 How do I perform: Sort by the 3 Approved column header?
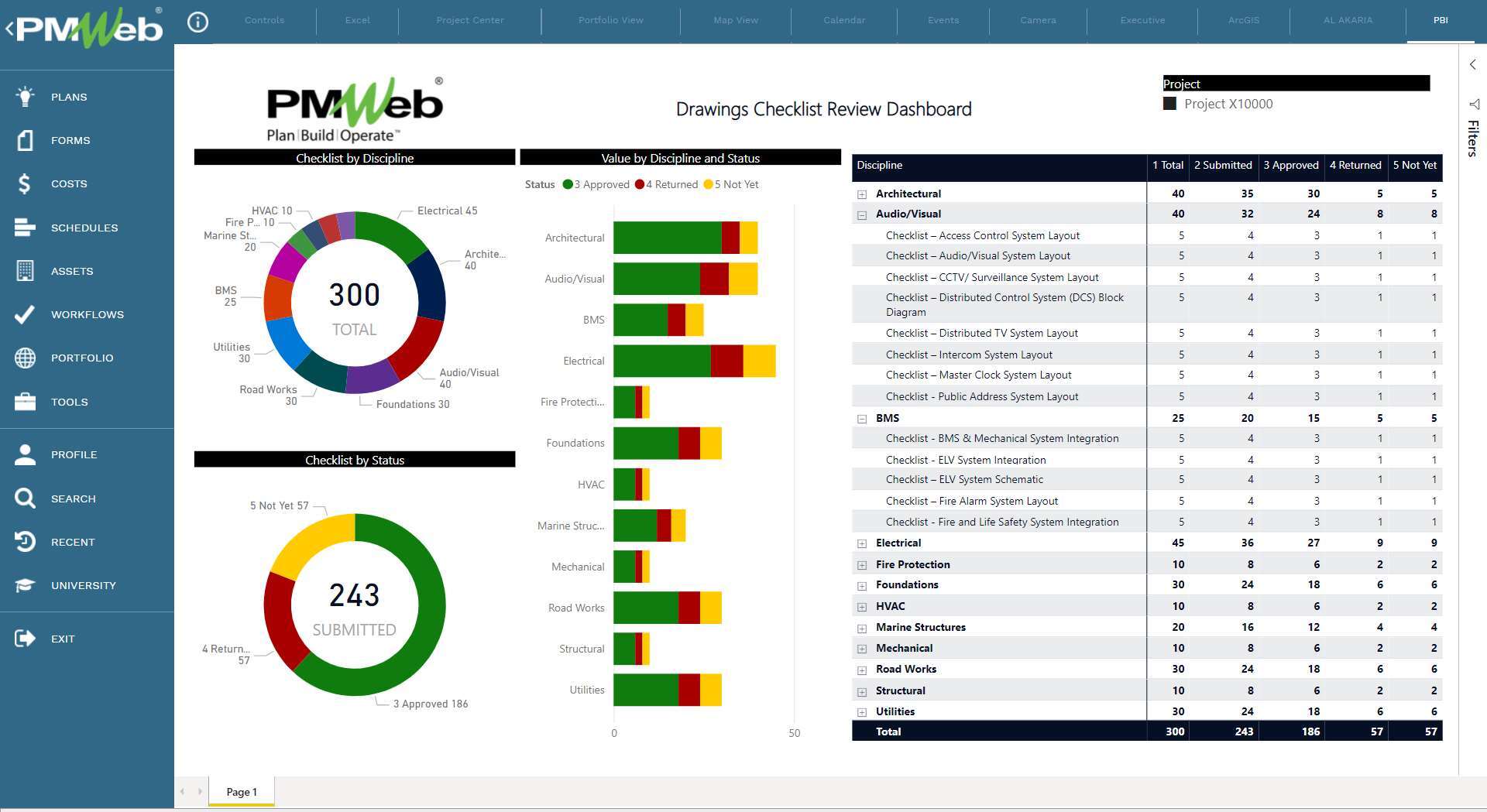(x=1290, y=166)
